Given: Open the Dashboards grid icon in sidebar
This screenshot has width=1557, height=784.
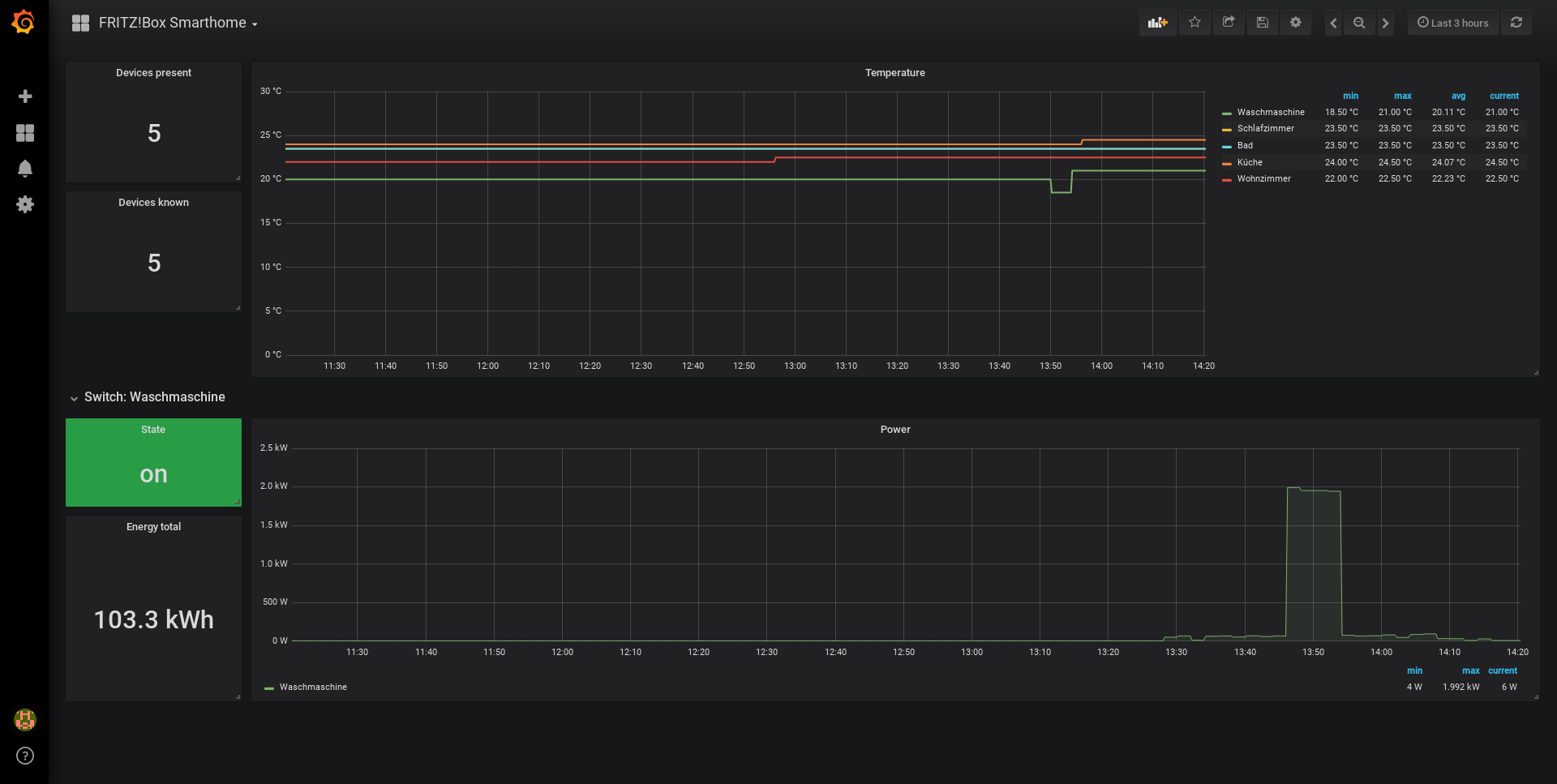Looking at the screenshot, I should (25, 133).
